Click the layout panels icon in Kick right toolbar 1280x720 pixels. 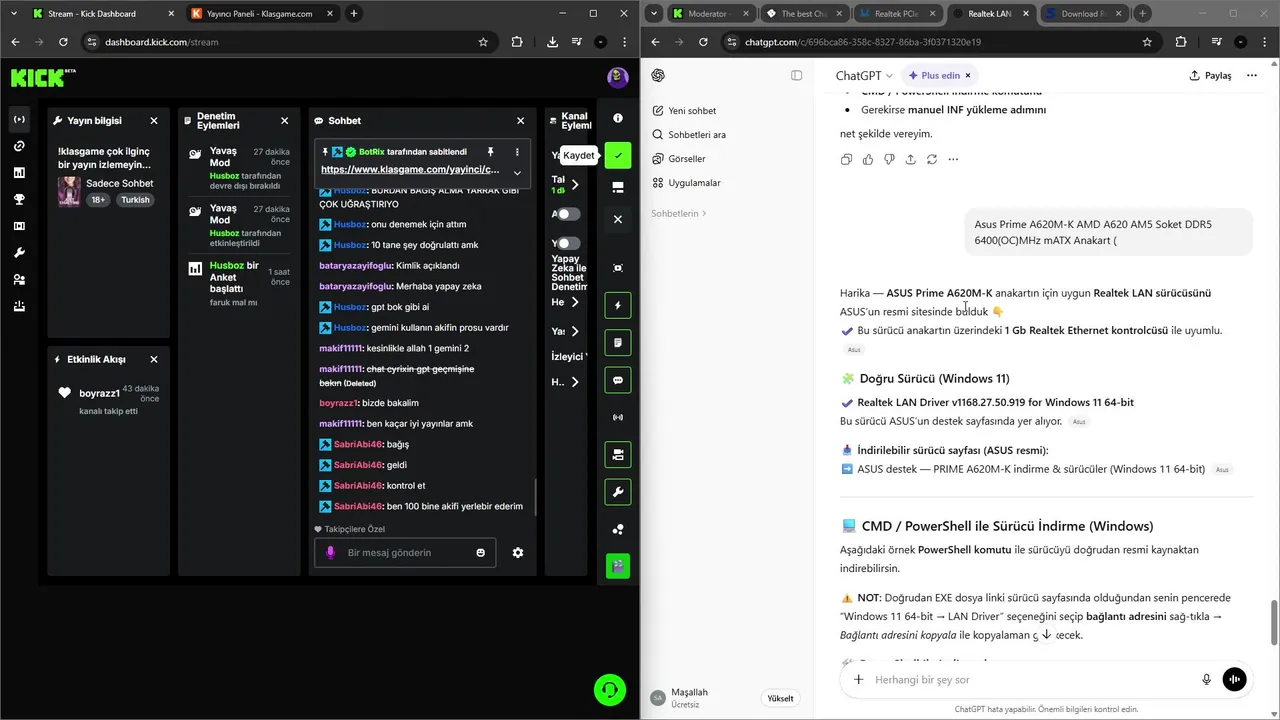(618, 187)
